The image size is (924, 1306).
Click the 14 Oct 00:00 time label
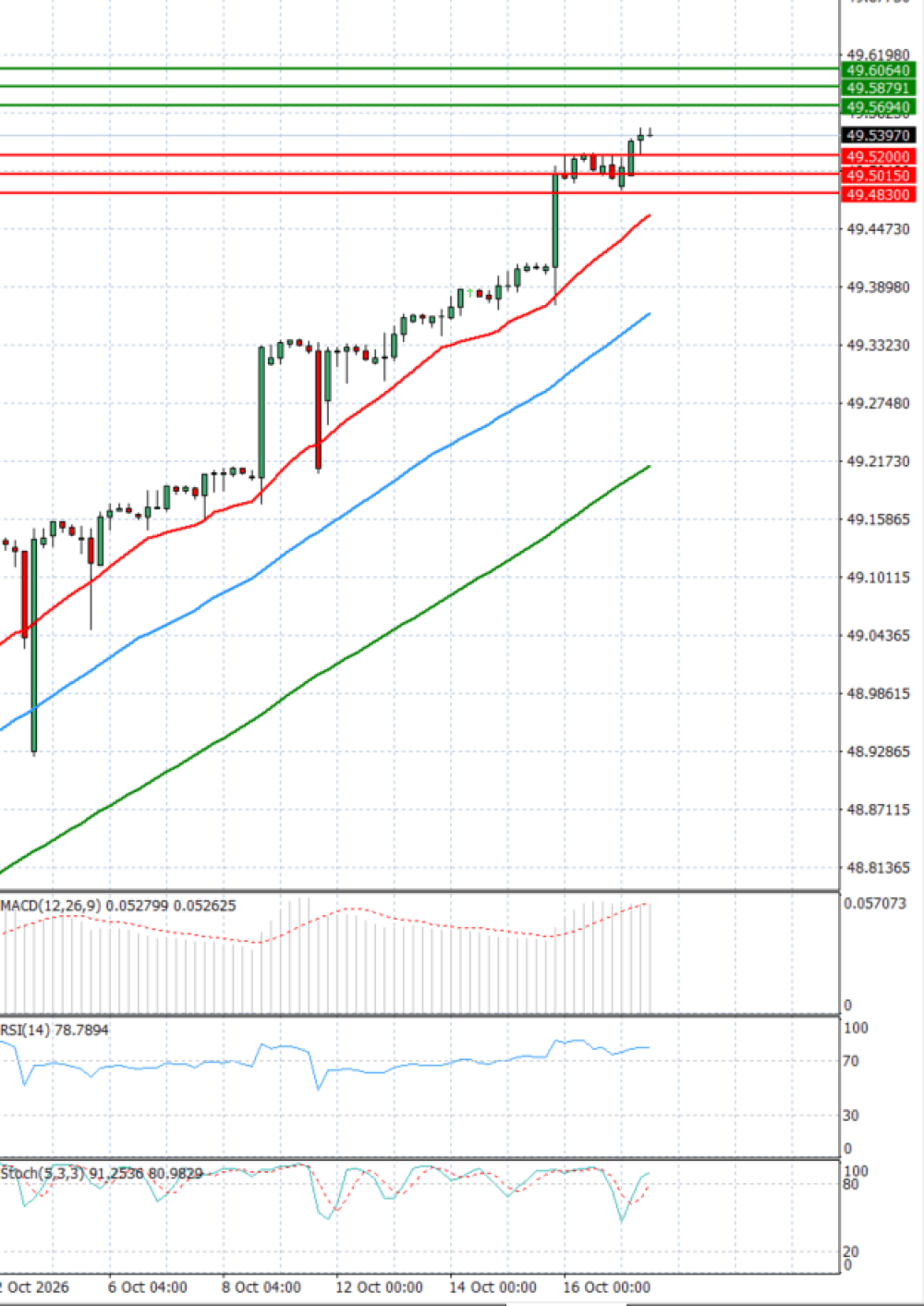pyautogui.click(x=492, y=1288)
